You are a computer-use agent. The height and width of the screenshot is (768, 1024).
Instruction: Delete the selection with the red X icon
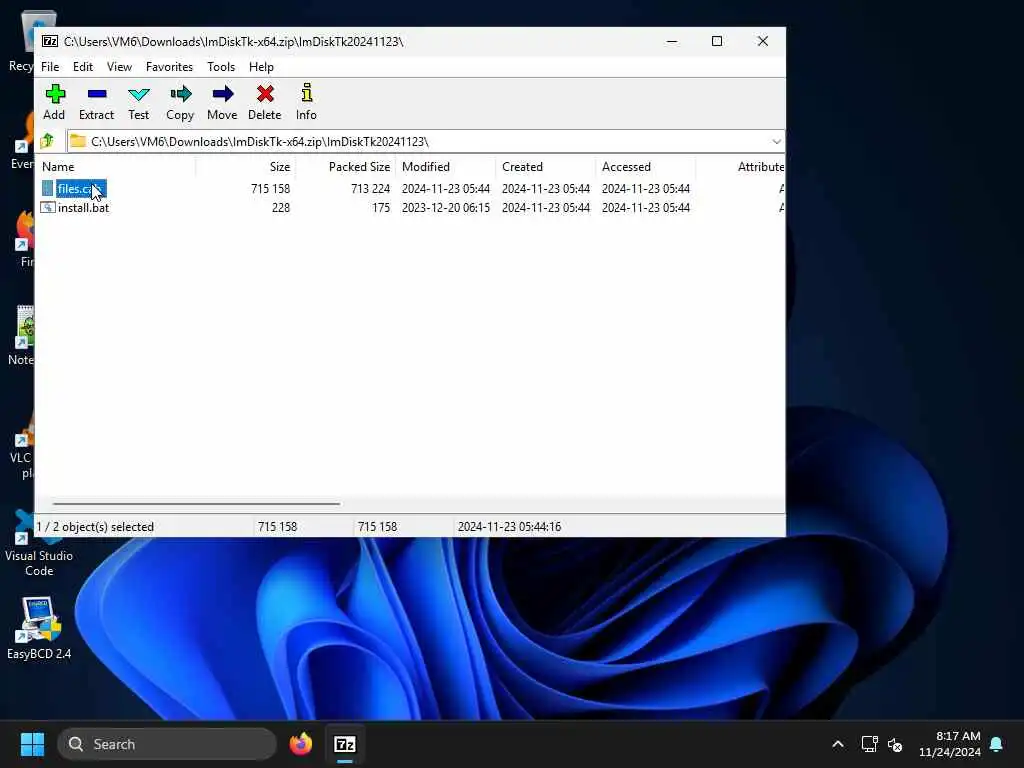click(264, 94)
